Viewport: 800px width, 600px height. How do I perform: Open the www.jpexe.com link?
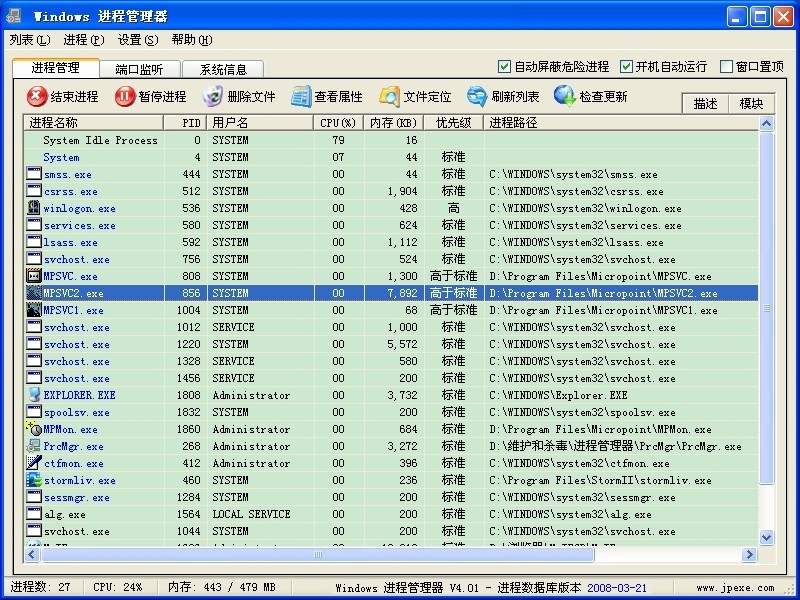point(735,588)
